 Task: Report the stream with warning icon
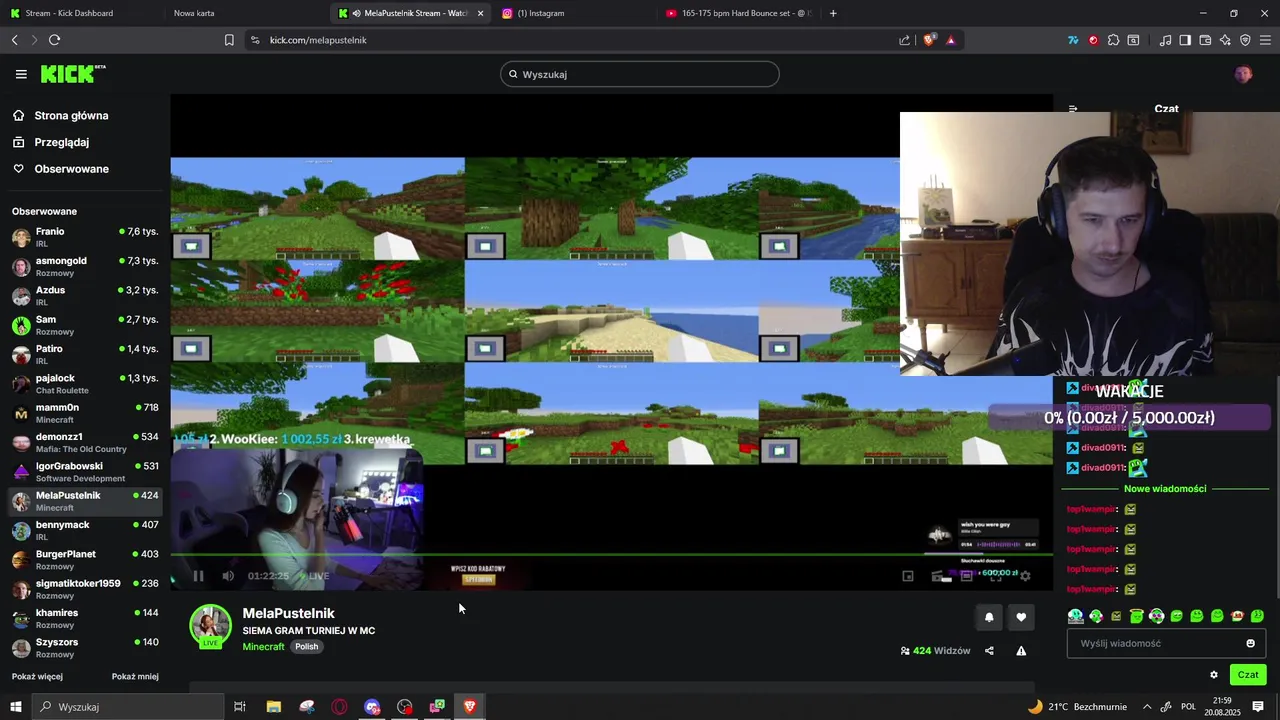pos(1021,651)
